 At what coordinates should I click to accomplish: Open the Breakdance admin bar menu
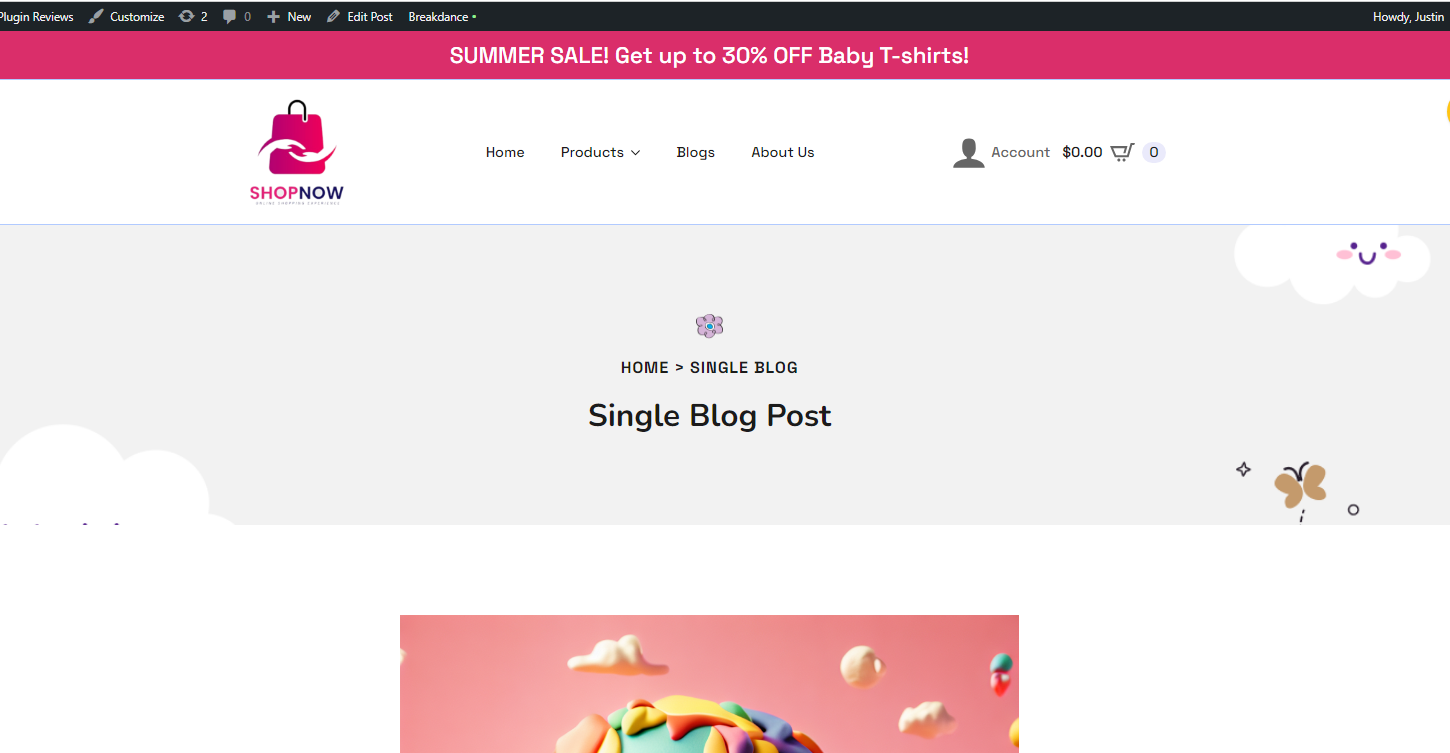pyautogui.click(x=442, y=16)
